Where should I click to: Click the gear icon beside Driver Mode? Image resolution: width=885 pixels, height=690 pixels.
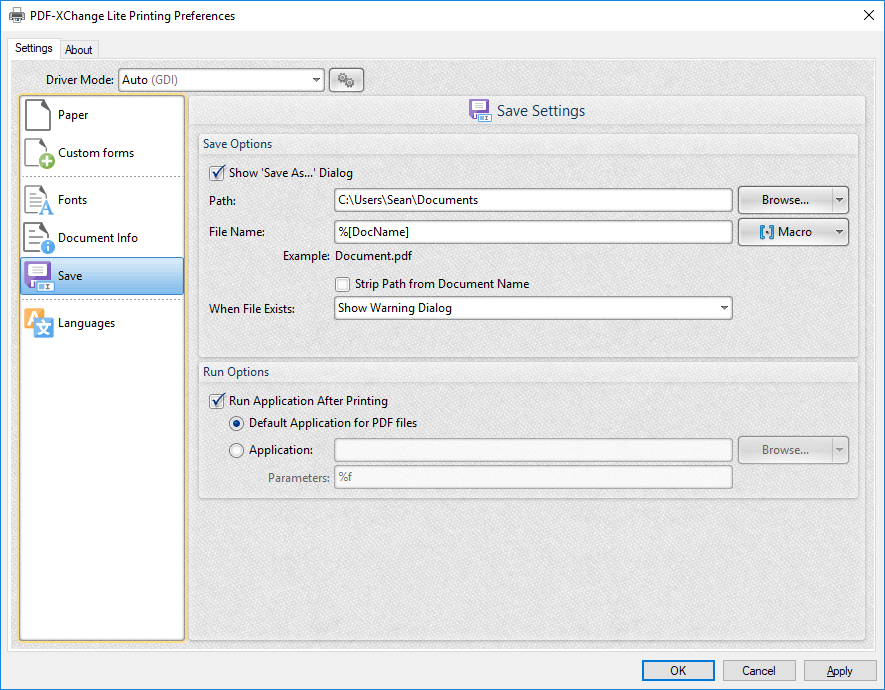coord(347,80)
